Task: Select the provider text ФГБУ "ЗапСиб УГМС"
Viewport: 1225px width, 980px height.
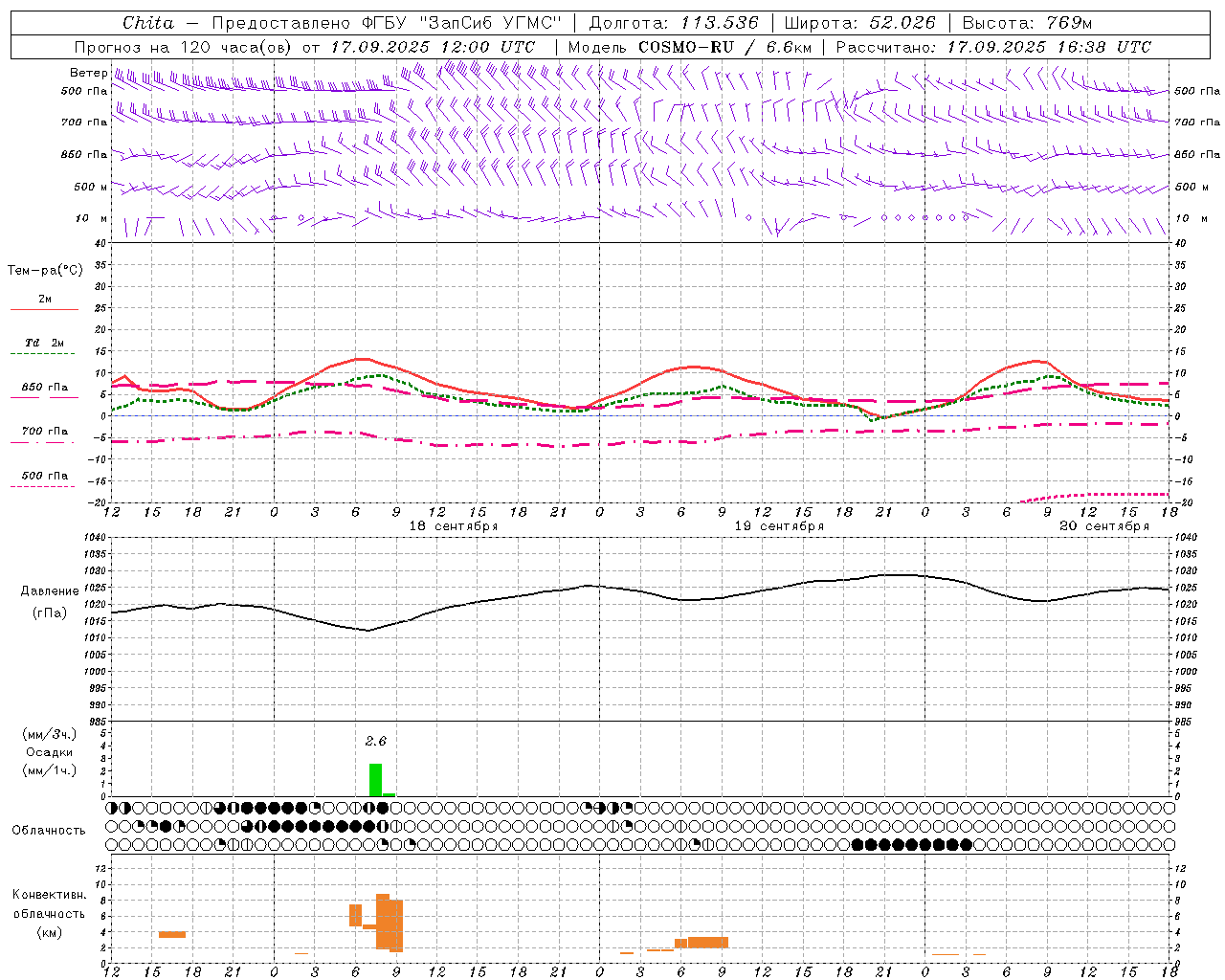Action: click(x=462, y=23)
